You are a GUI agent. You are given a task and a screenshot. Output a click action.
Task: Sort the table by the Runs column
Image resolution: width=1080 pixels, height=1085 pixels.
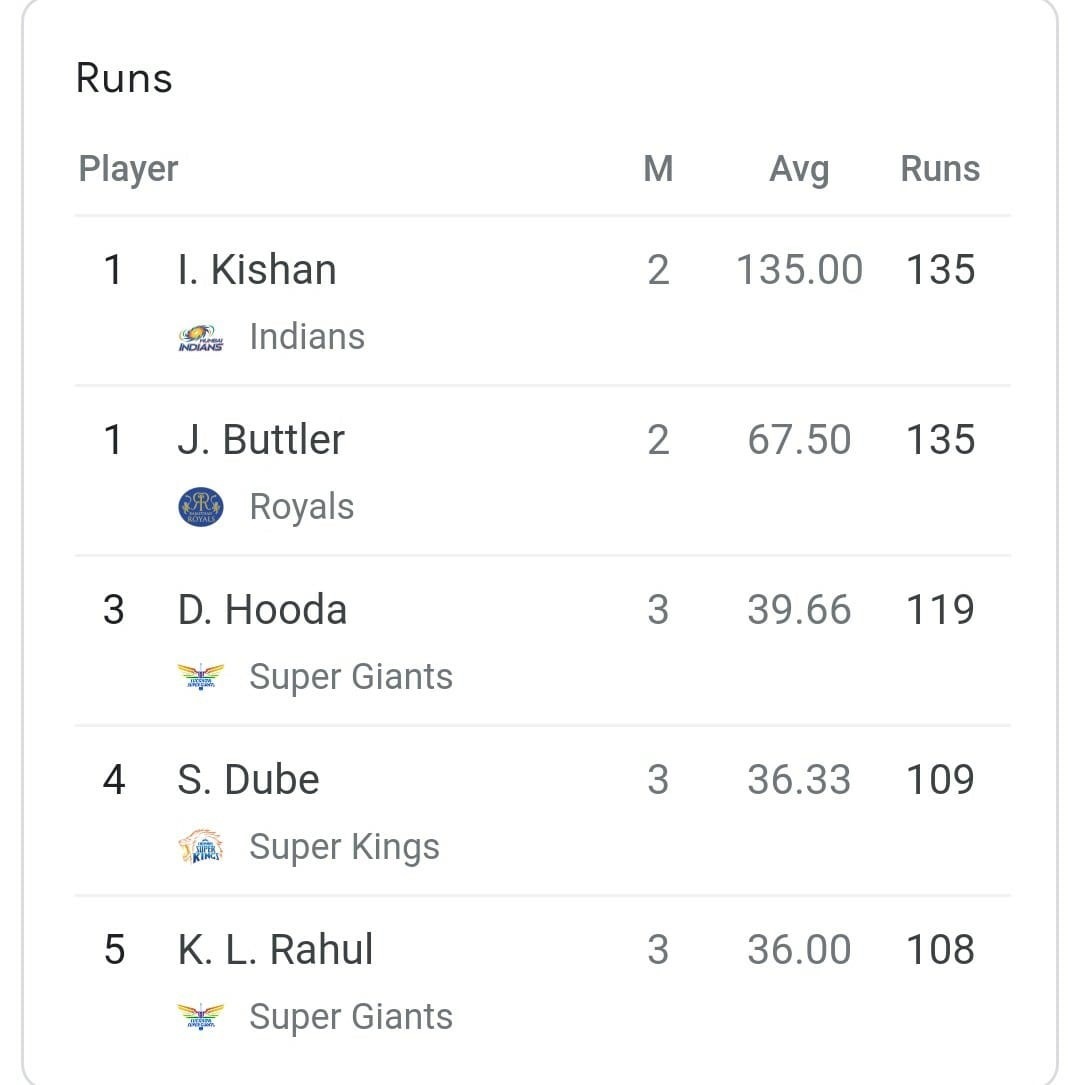tap(940, 168)
